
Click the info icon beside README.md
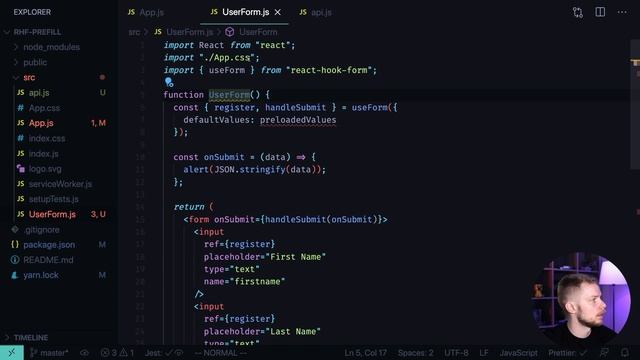(x=15, y=260)
